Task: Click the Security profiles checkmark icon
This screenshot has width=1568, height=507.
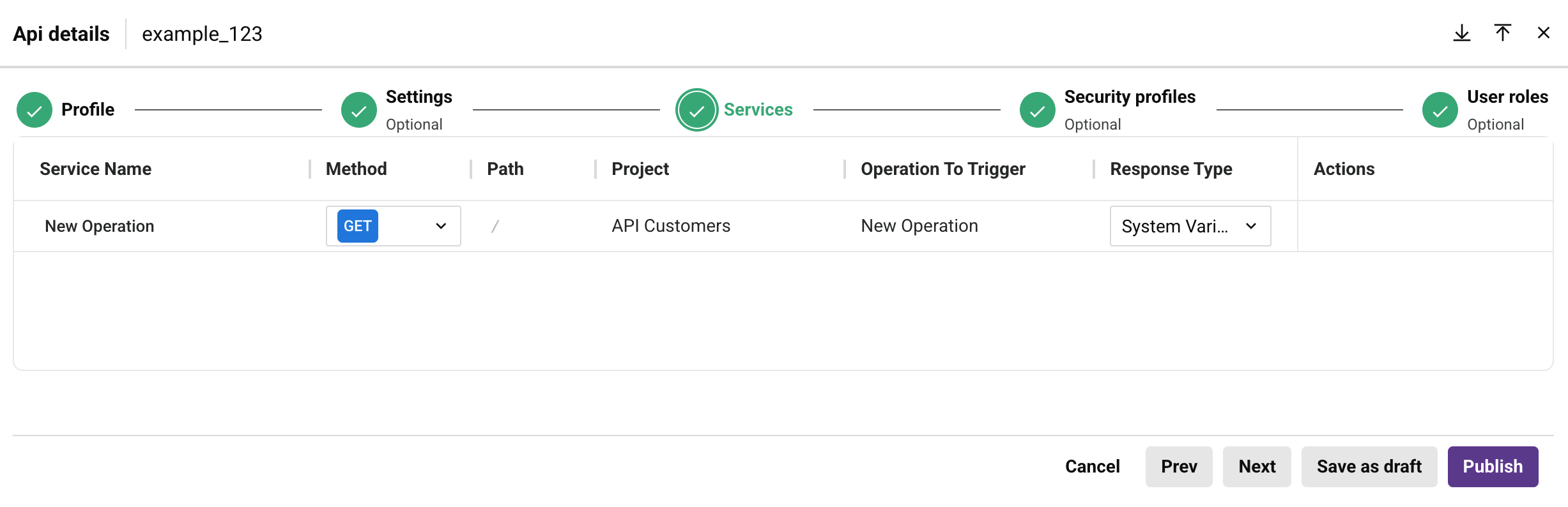Action: 1038,110
